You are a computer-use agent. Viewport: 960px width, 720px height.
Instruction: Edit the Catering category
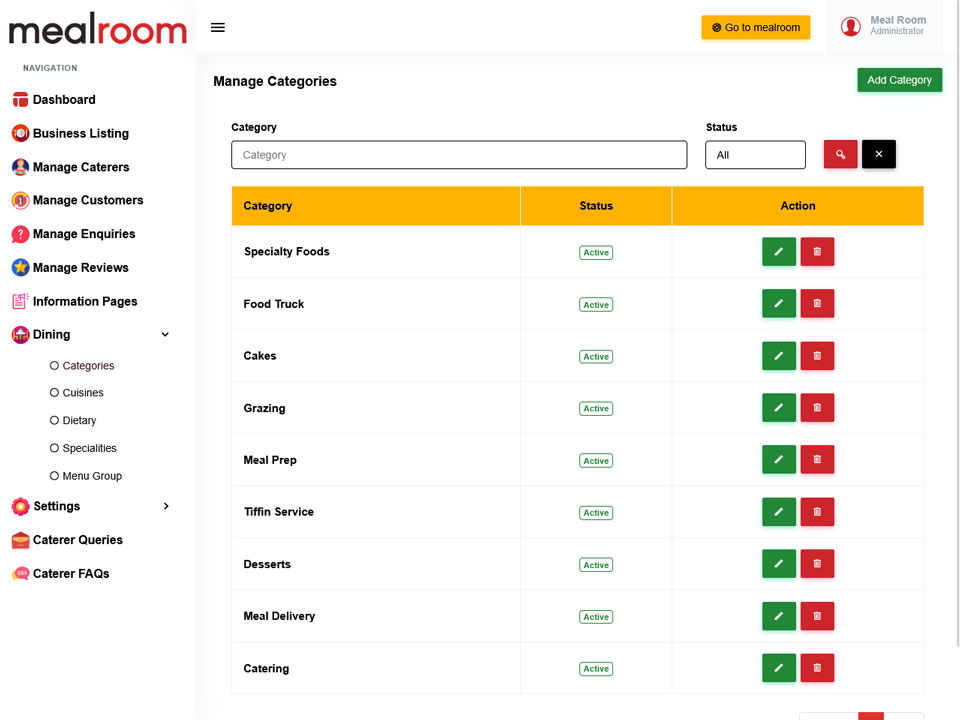point(779,668)
